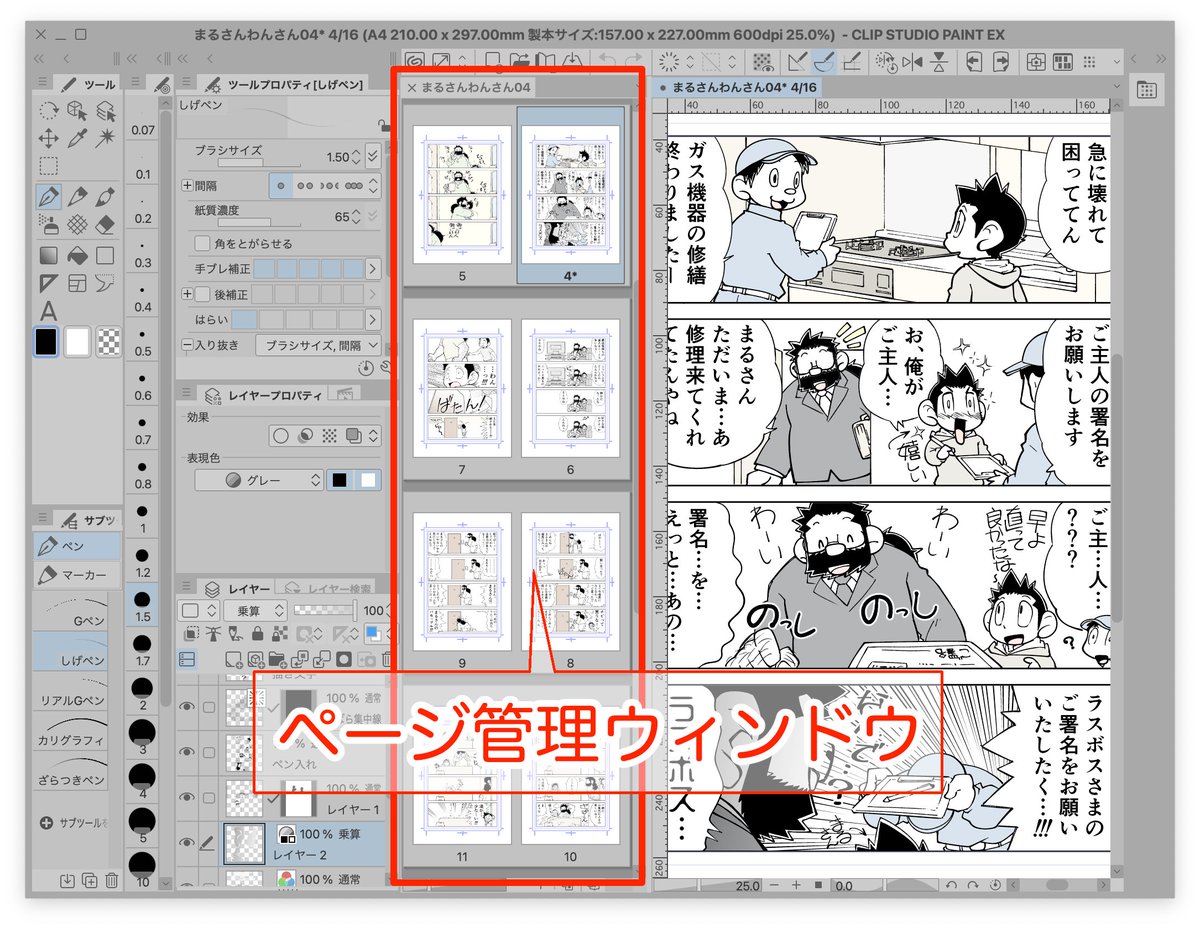The width and height of the screenshot is (1200, 928).
Task: Select the Balloon tool
Action: coord(106,283)
